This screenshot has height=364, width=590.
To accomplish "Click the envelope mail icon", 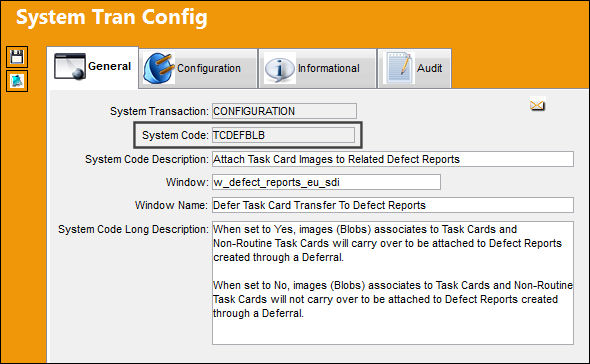I will (x=537, y=105).
